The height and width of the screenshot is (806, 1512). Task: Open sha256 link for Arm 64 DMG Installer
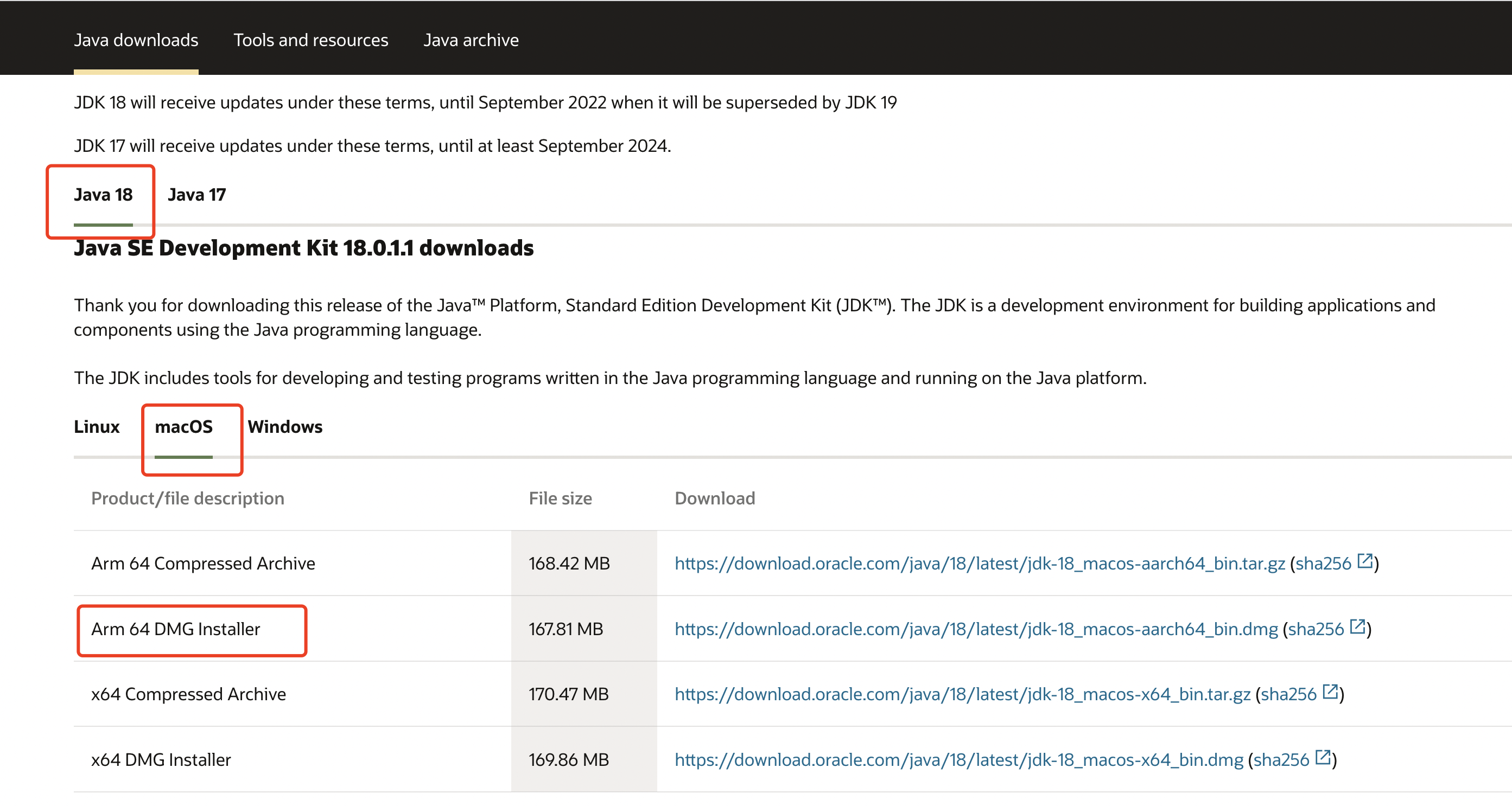coord(1316,629)
